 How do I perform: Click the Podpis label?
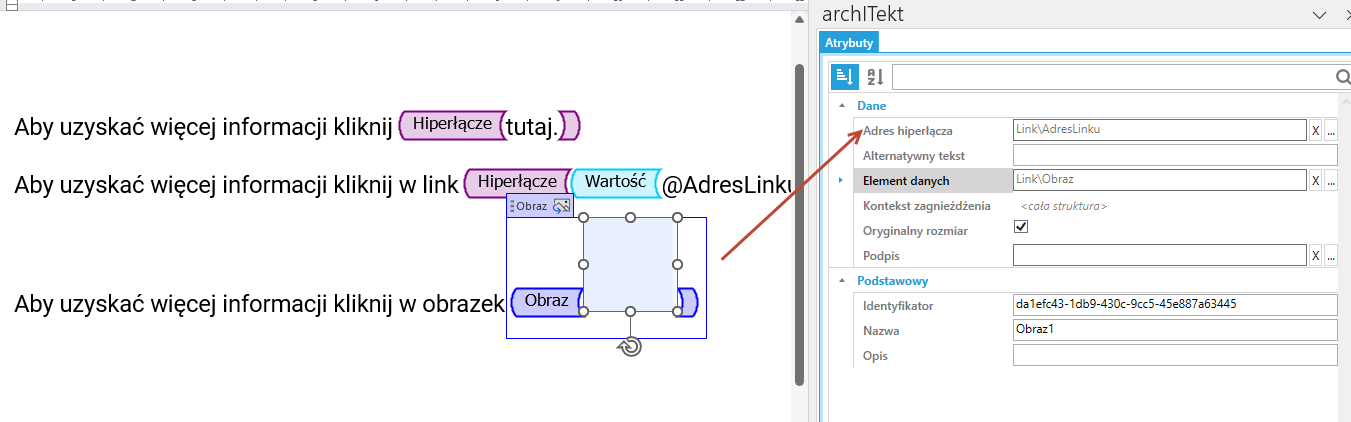(882, 255)
